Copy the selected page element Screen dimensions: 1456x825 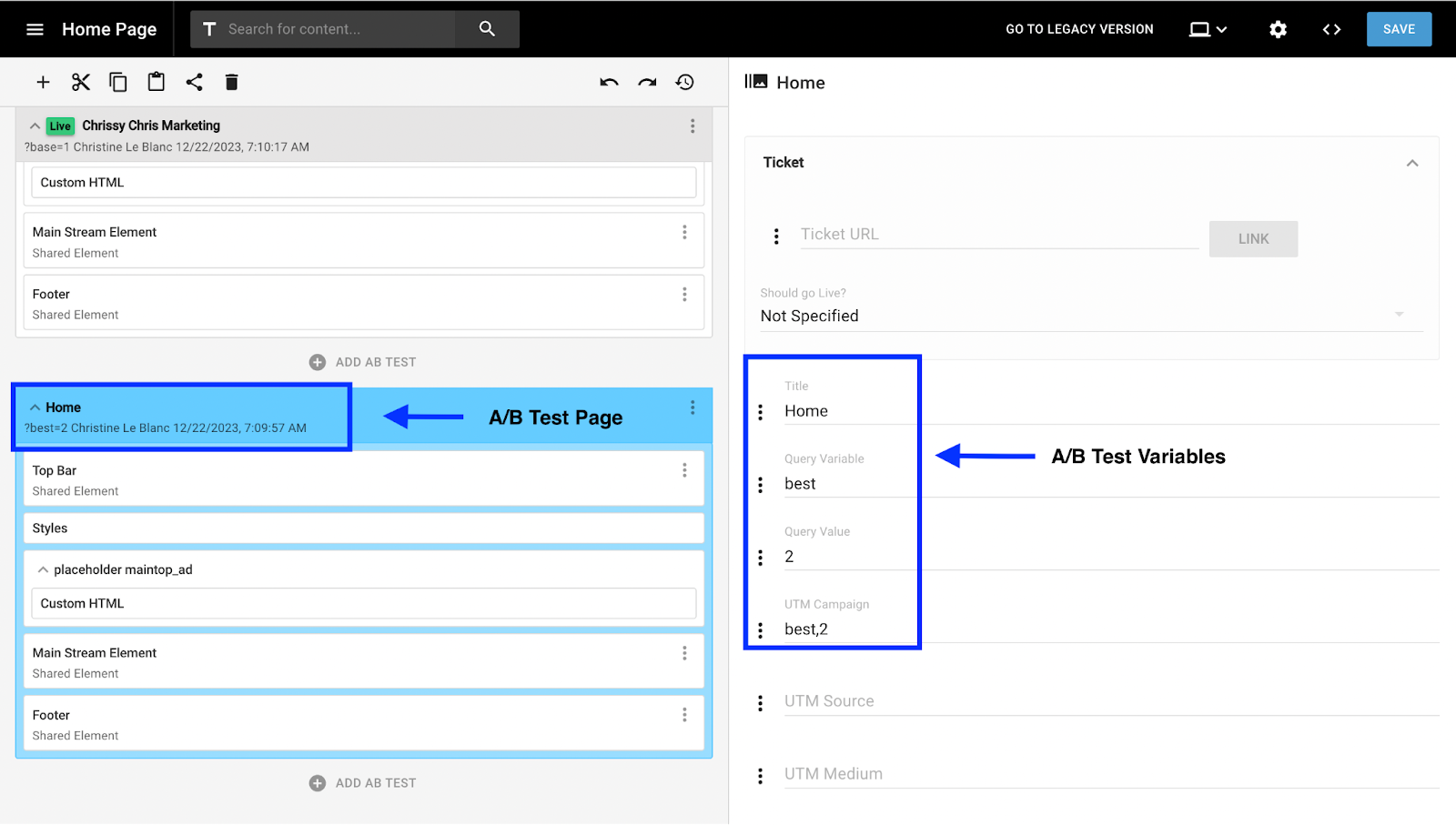(117, 81)
